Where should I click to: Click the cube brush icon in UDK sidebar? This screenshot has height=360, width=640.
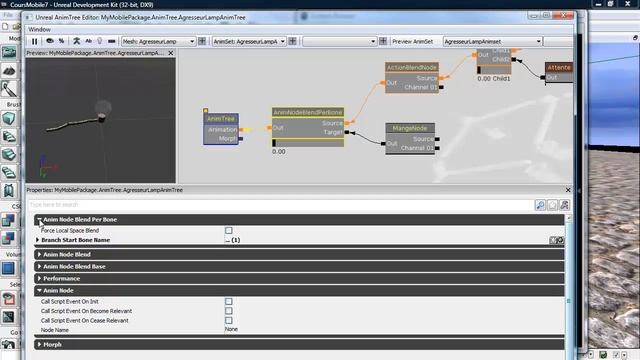click(x=9, y=118)
